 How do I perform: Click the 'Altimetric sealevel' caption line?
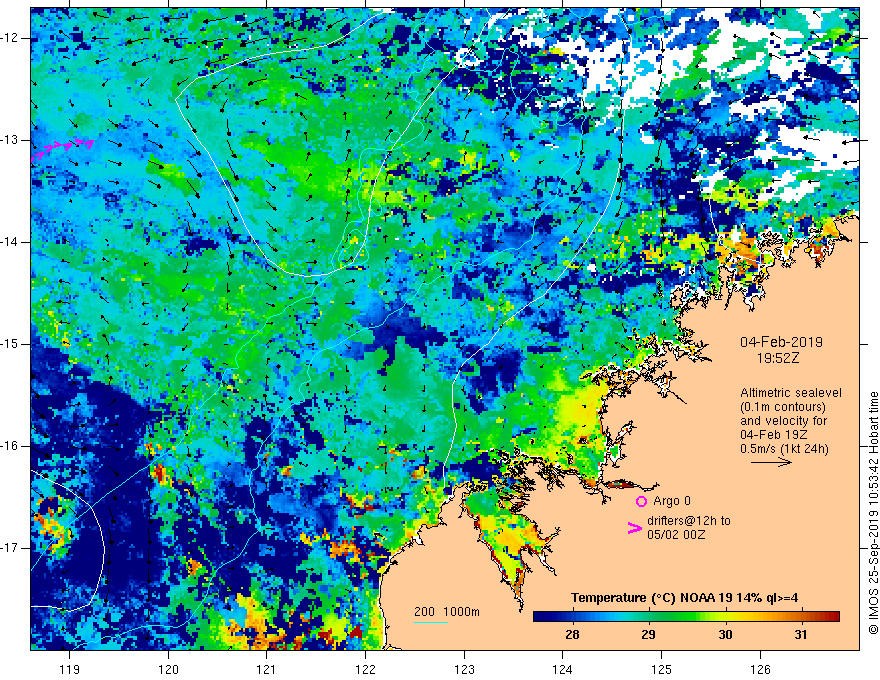[791, 393]
